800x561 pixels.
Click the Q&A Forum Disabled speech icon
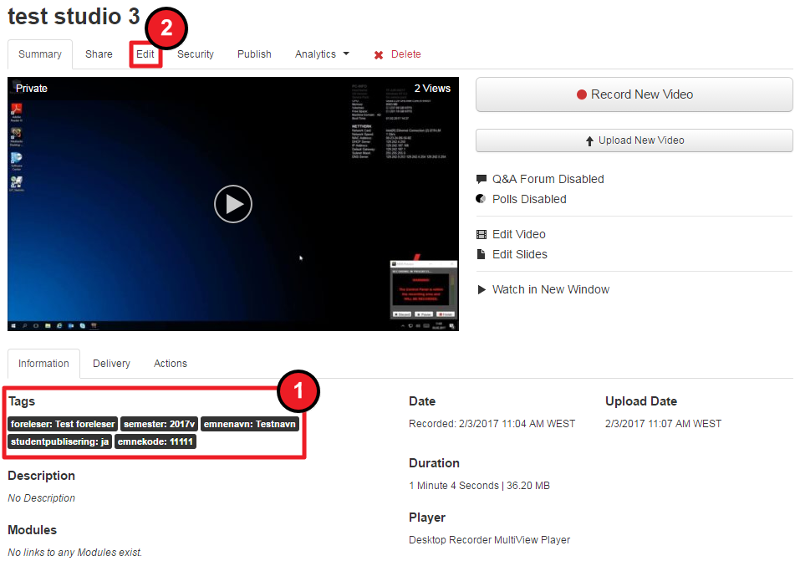[482, 179]
